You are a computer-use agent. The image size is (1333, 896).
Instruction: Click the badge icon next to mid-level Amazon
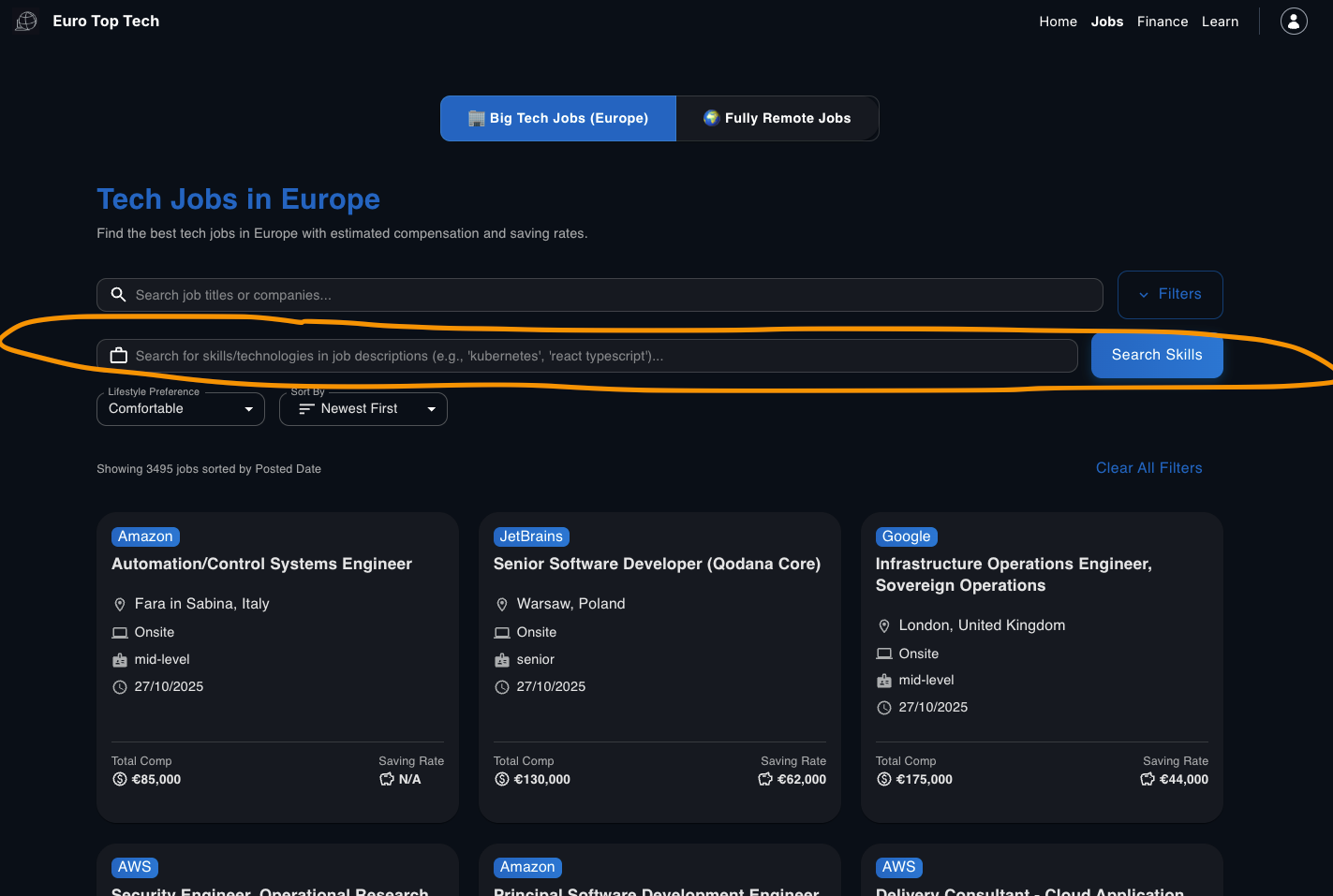[120, 660]
